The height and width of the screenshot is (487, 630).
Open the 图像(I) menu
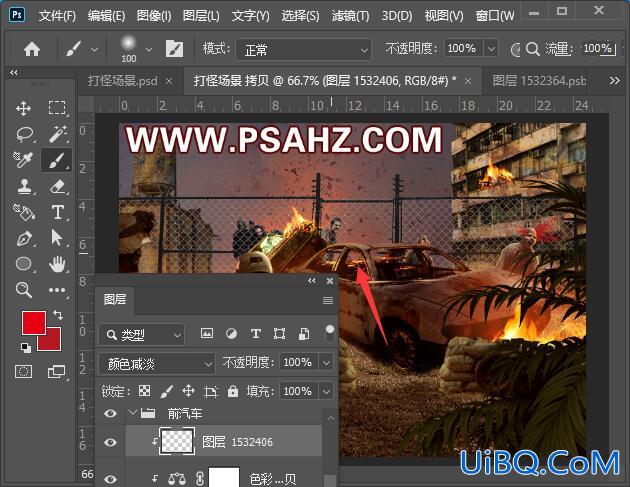(x=154, y=16)
